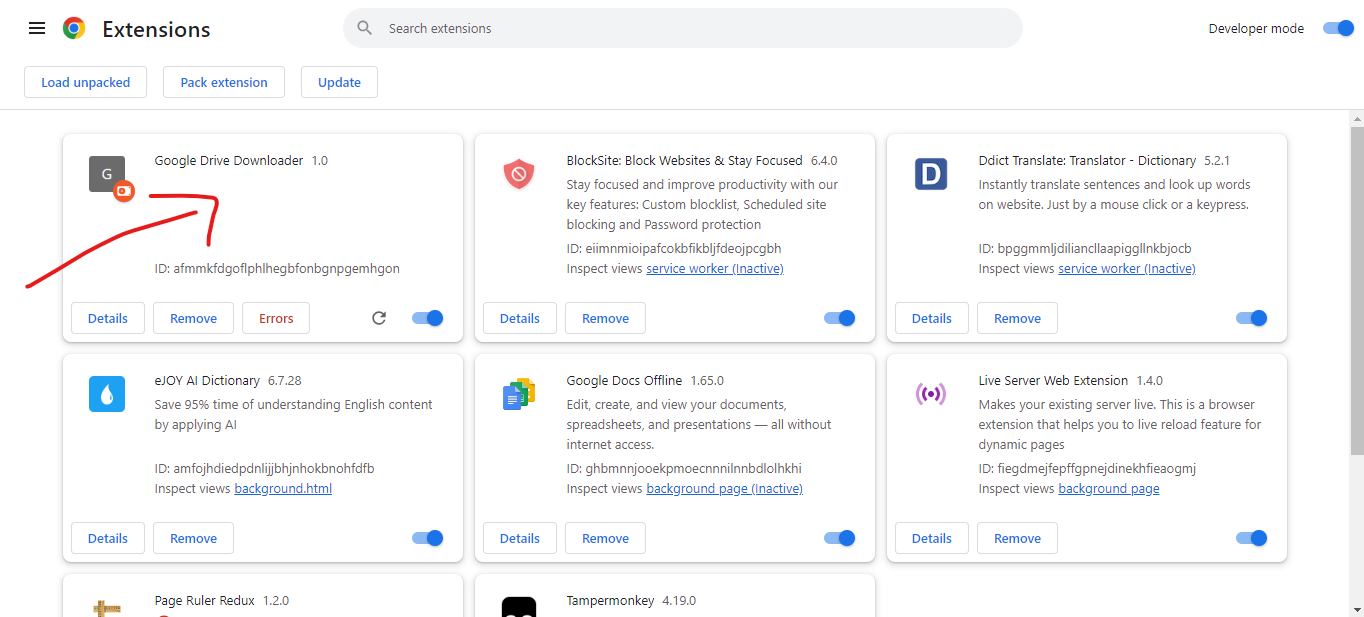The width and height of the screenshot is (1364, 617).
Task: Disable the eJOY AI Dictionary toggle
Action: (427, 537)
